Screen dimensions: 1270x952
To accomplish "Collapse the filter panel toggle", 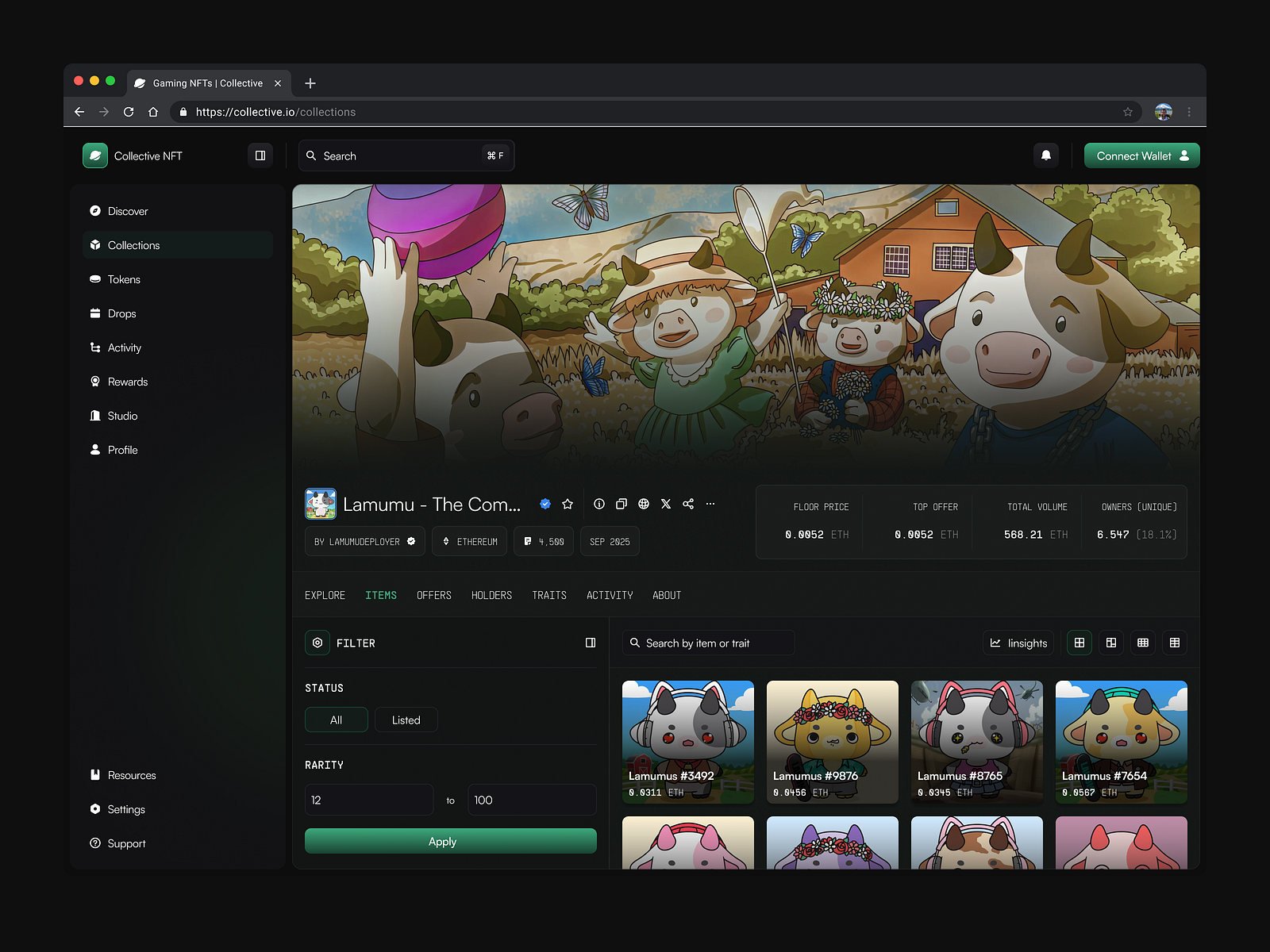I will click(x=591, y=643).
